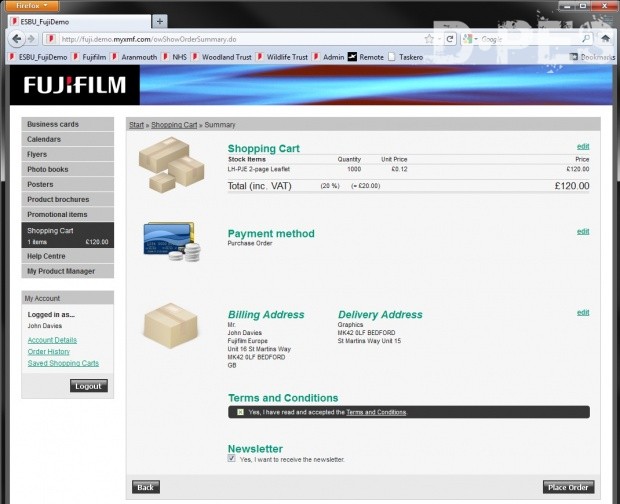Image resolution: width=620 pixels, height=504 pixels.
Task: Click the Logout button
Action: pyautogui.click(x=89, y=386)
